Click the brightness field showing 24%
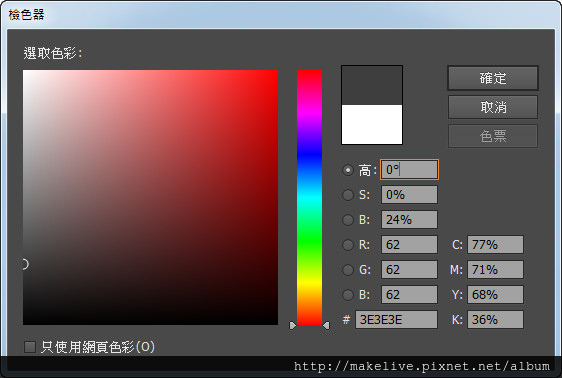 (x=409, y=219)
